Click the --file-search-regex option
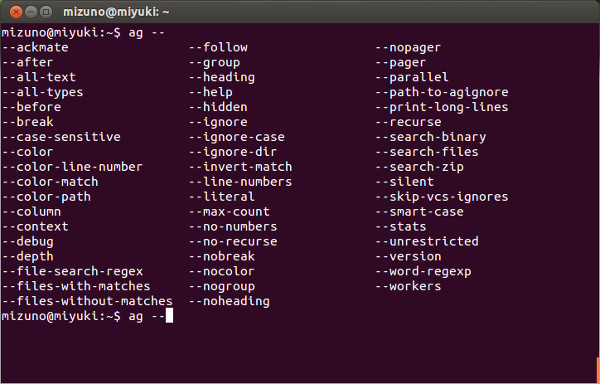This screenshot has height=384, width=600. coord(72,271)
